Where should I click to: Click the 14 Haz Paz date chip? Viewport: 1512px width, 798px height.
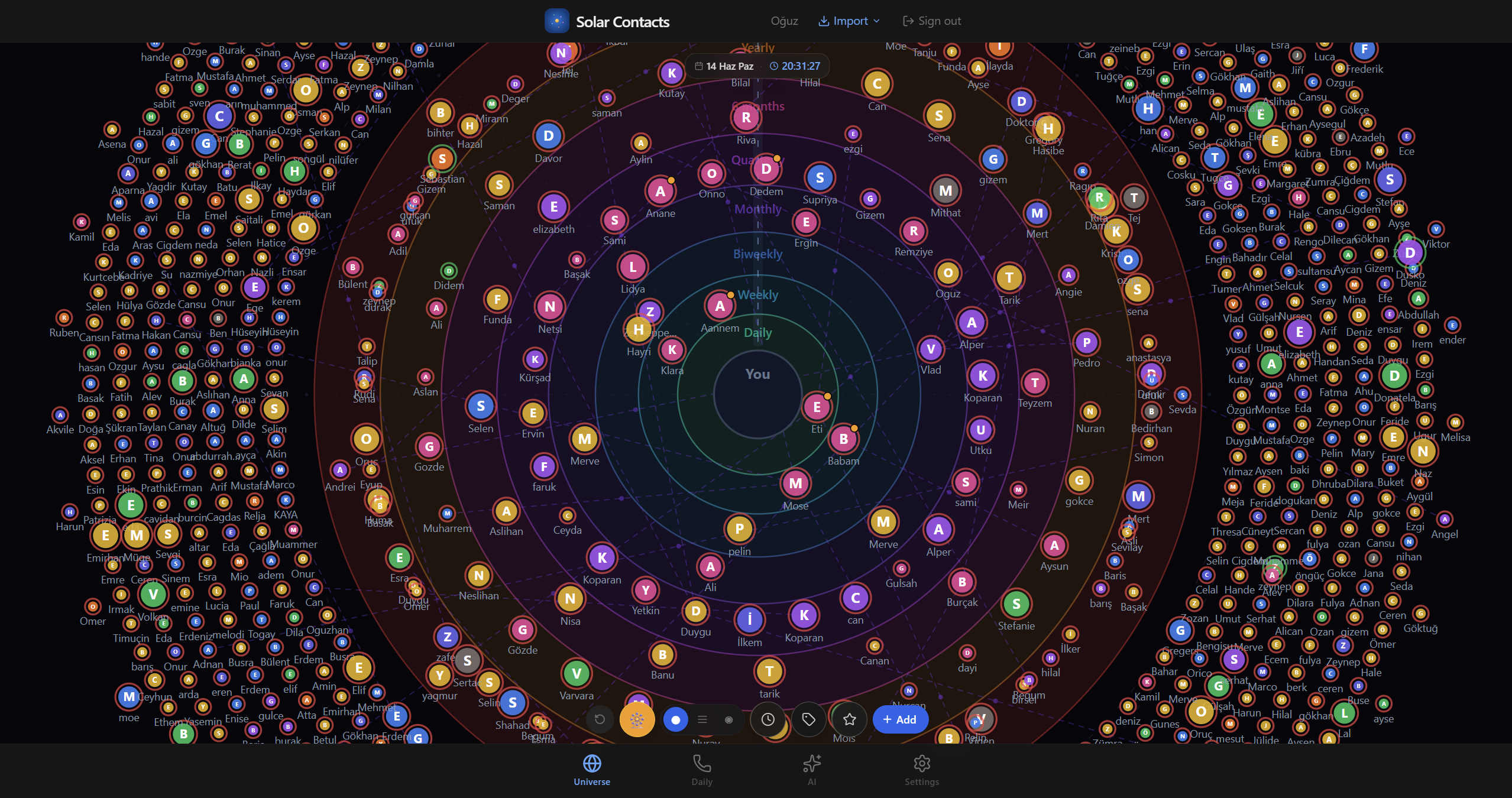click(724, 66)
